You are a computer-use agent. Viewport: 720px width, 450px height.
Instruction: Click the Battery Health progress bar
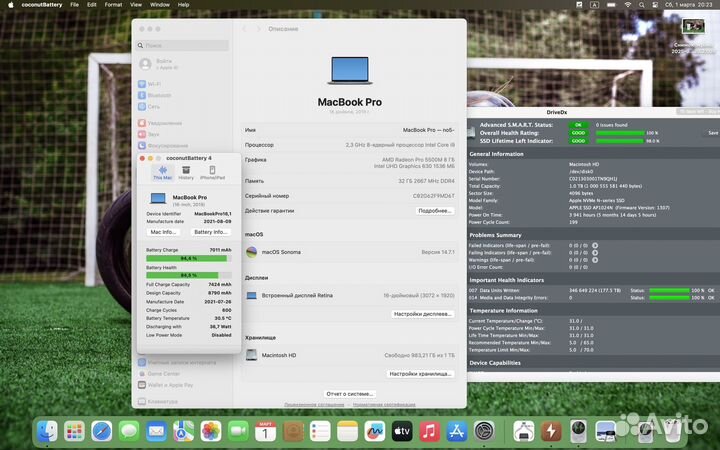tap(189, 276)
